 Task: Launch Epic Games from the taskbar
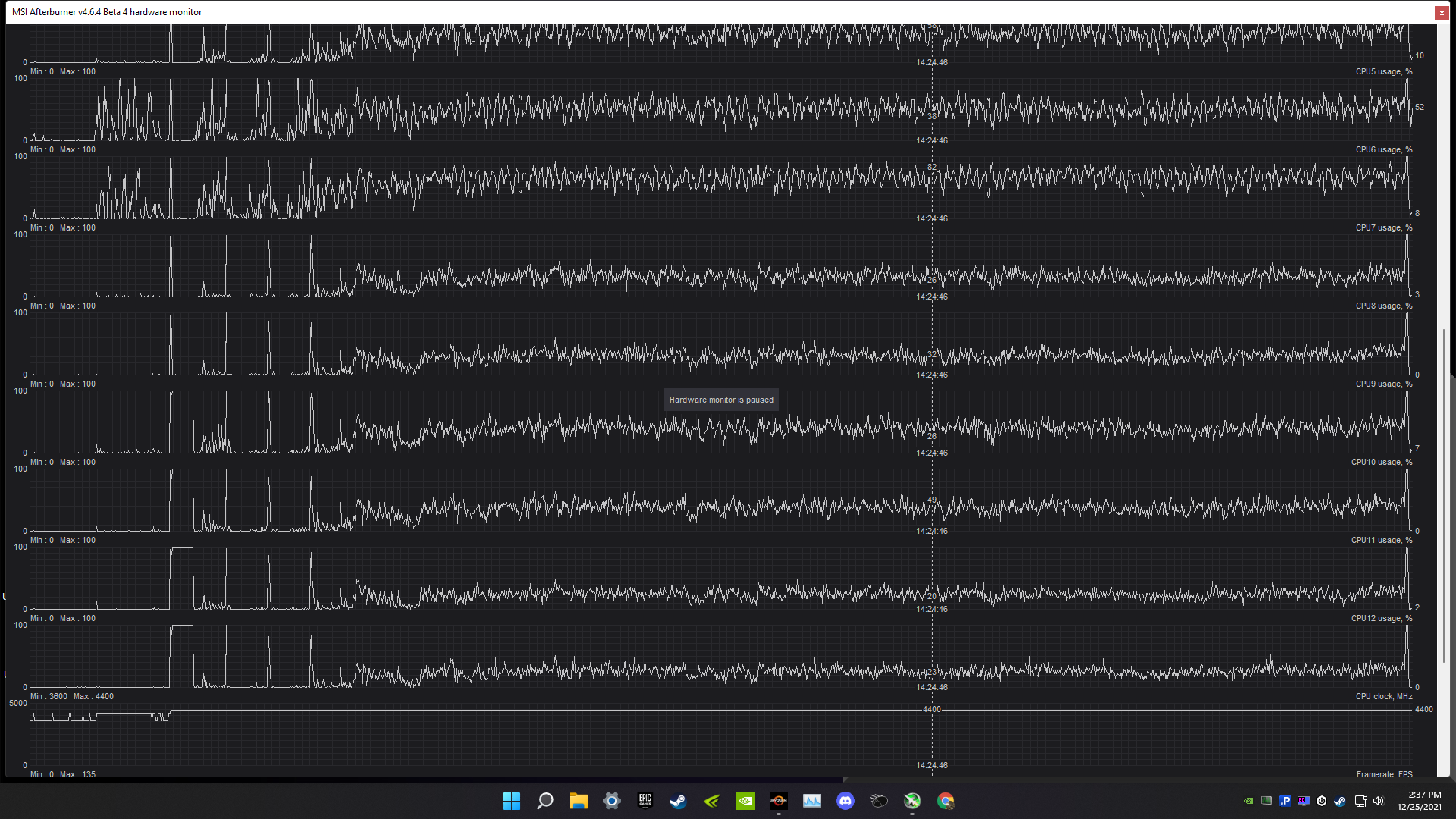[x=645, y=801]
